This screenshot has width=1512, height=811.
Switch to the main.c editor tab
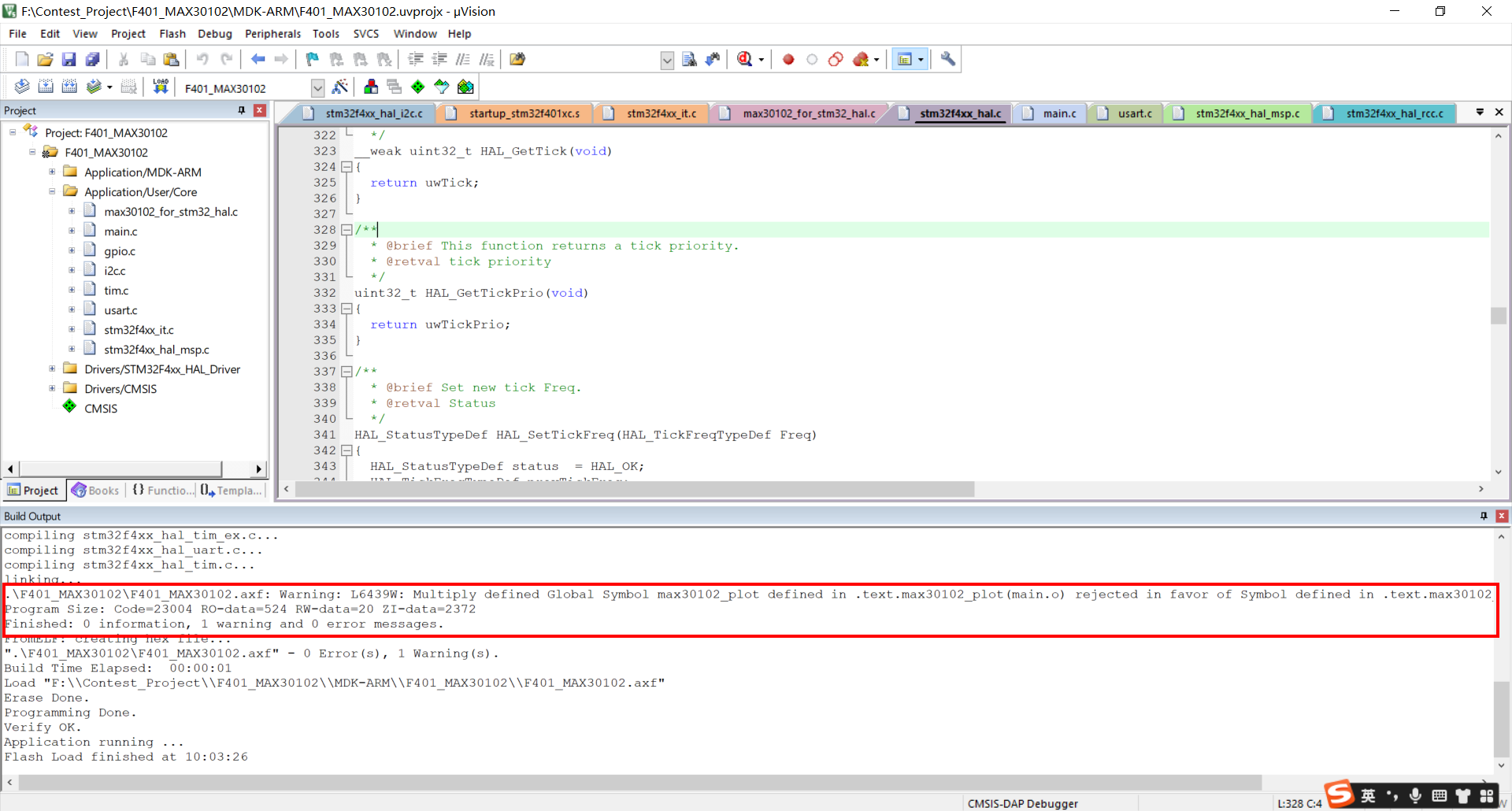pyautogui.click(x=1050, y=113)
